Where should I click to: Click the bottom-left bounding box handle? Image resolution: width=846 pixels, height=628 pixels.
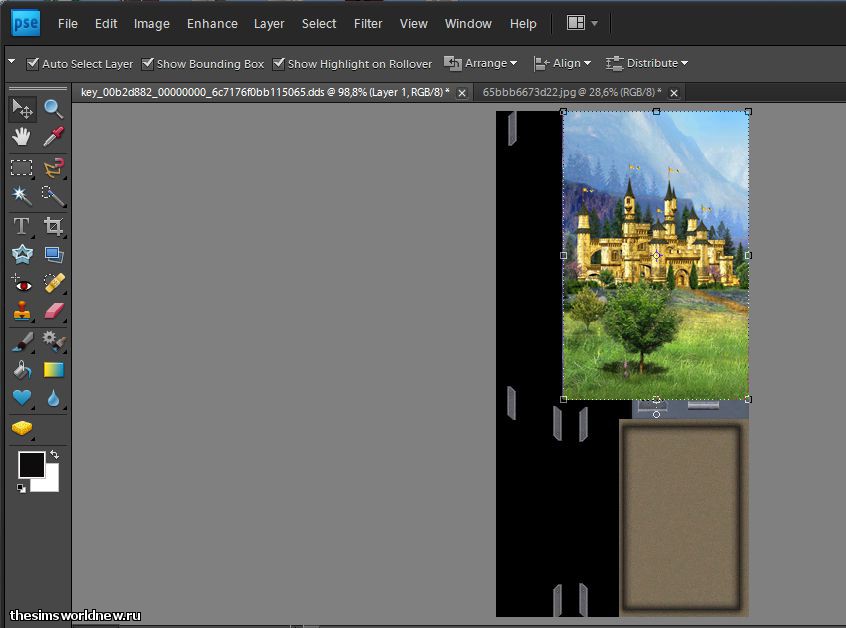click(x=563, y=399)
